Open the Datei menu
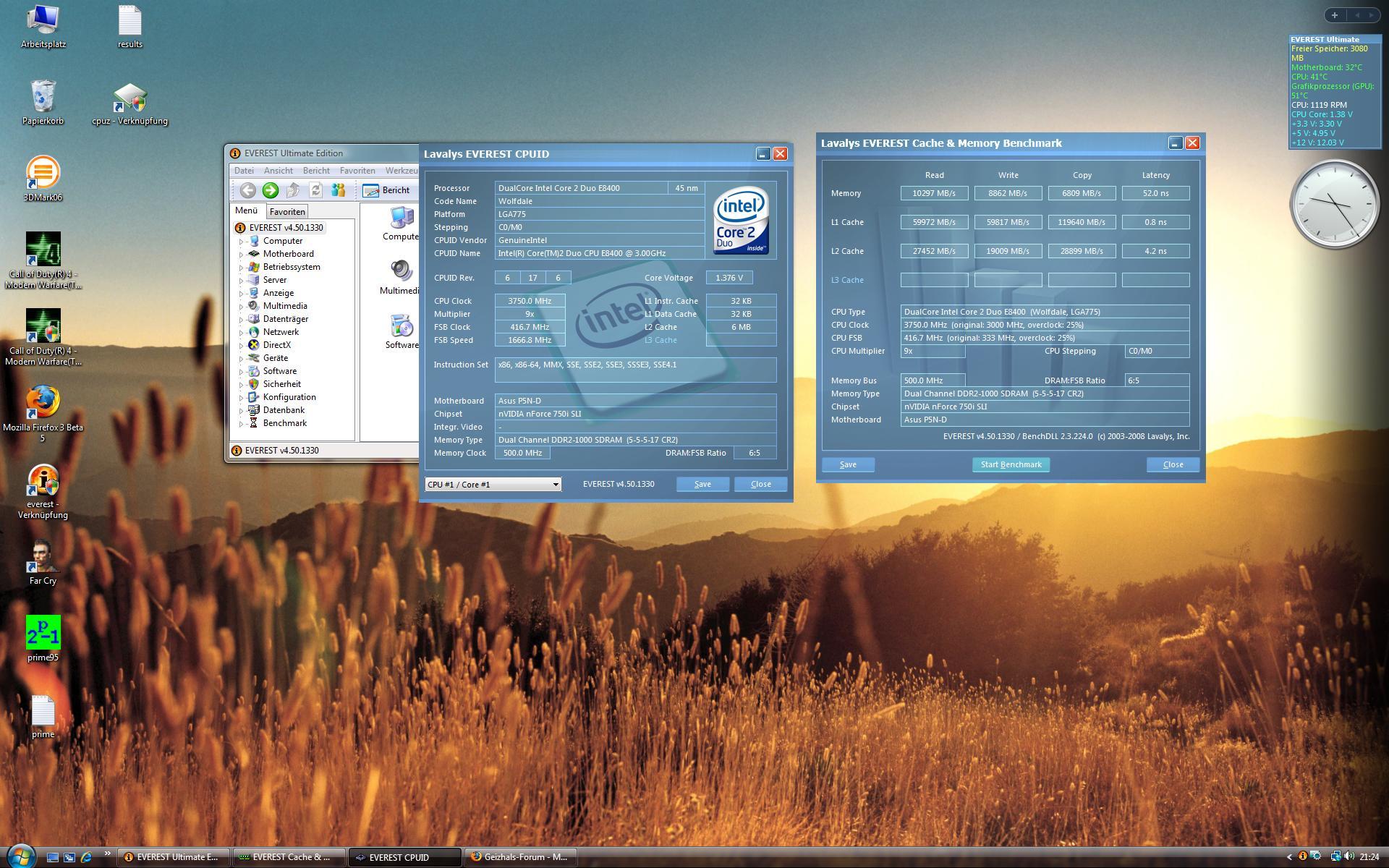Screen dimensions: 1389x868 click(x=244, y=171)
